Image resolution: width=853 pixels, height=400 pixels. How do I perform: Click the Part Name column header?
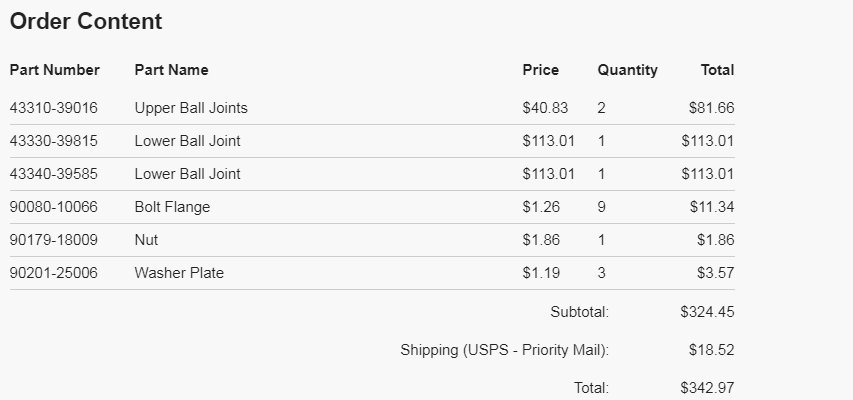click(x=171, y=70)
